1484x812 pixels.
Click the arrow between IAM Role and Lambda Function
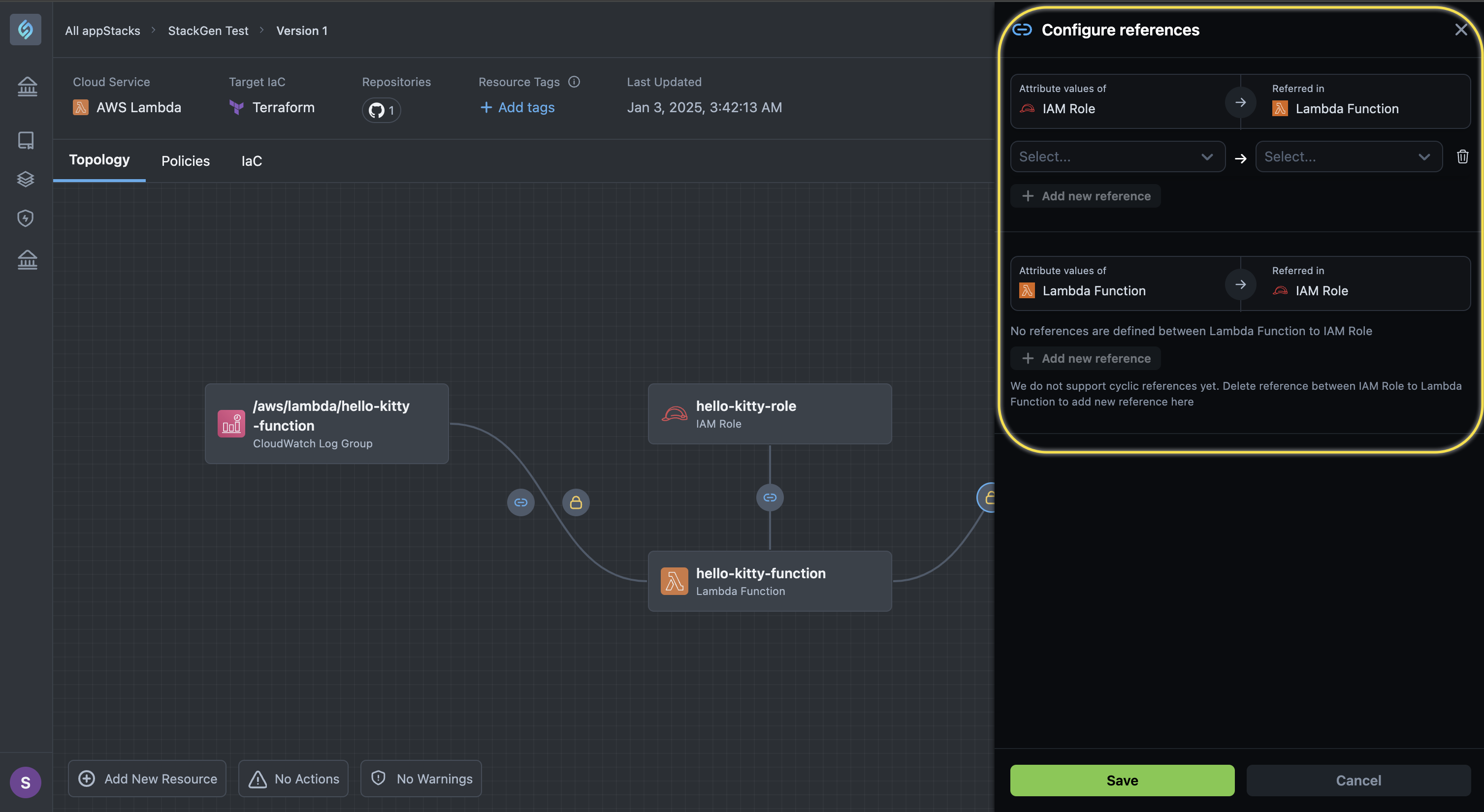tap(1240, 102)
